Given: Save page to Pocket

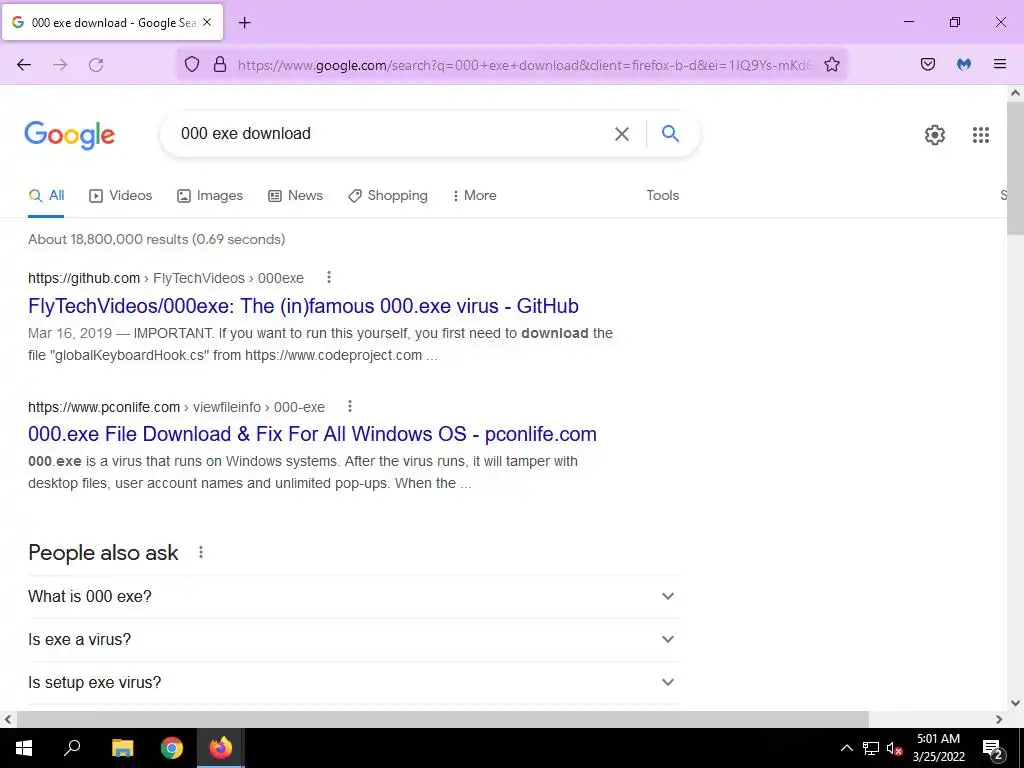Looking at the screenshot, I should [x=927, y=65].
